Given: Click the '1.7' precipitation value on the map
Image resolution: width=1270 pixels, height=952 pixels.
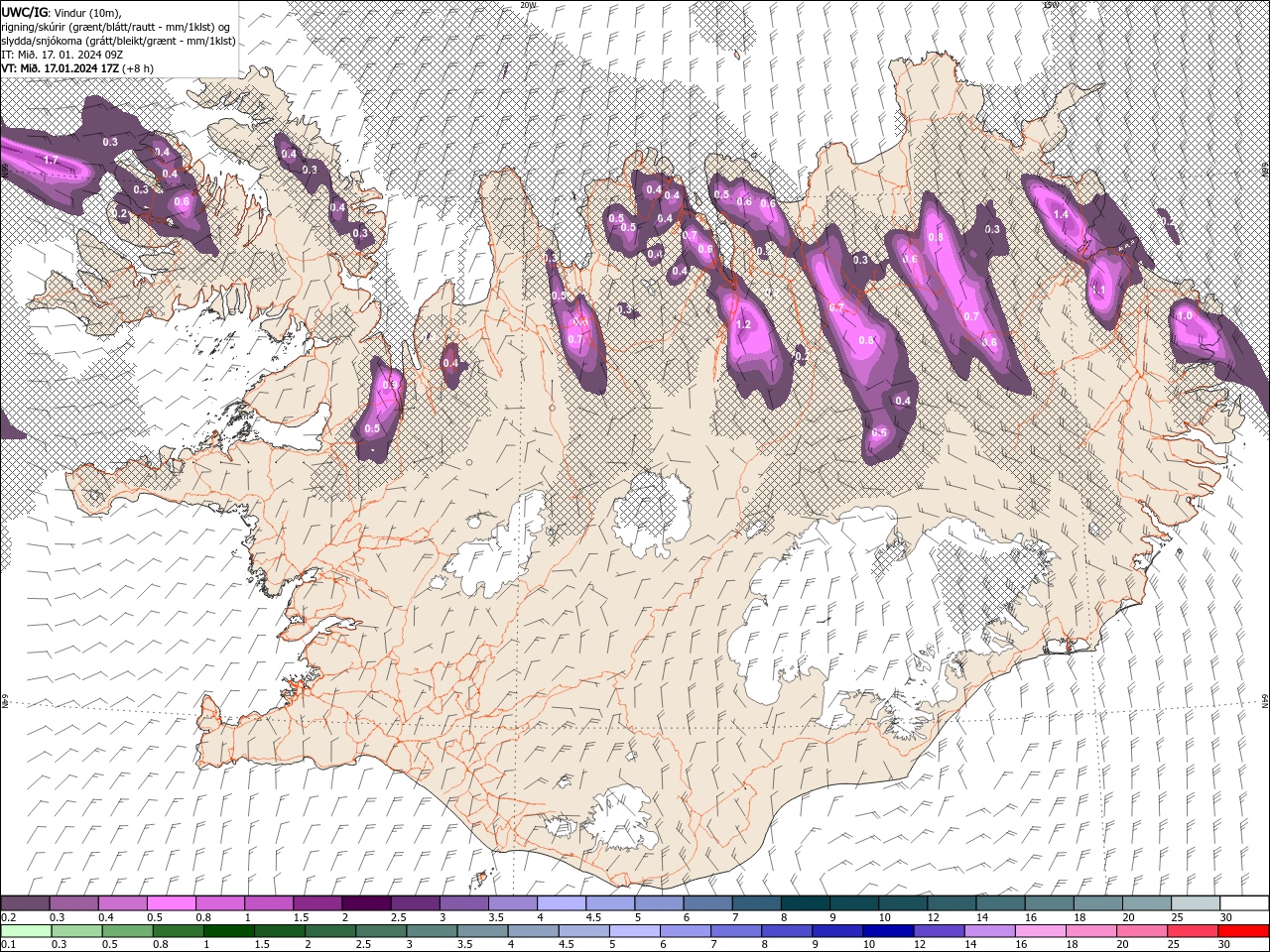Looking at the screenshot, I should [52, 160].
